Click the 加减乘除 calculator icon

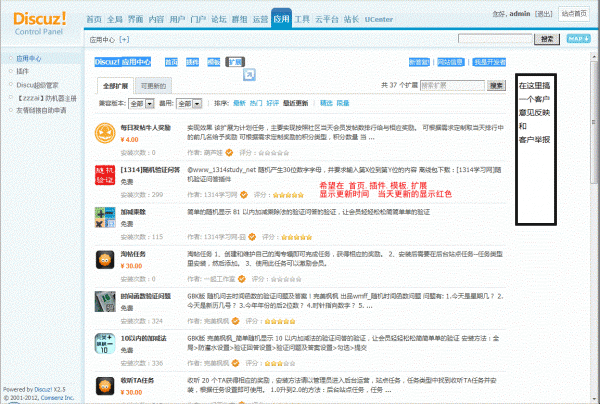coord(105,217)
